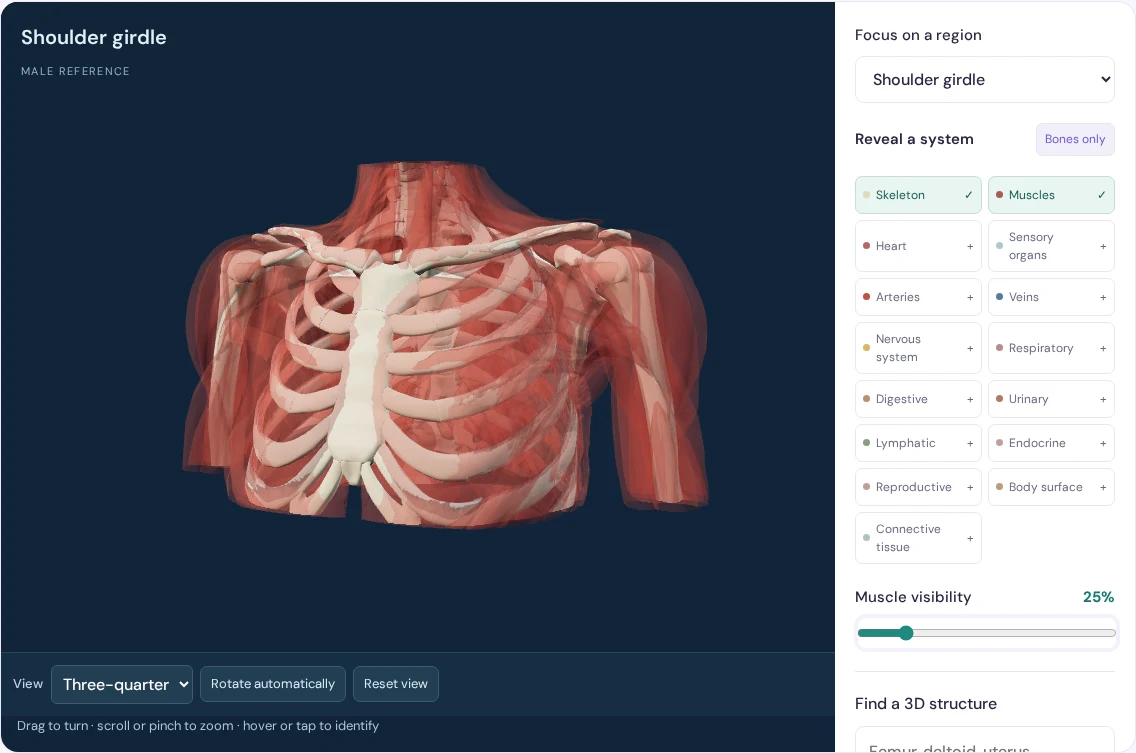Click the checkmark on the Skeleton chip

point(969,195)
